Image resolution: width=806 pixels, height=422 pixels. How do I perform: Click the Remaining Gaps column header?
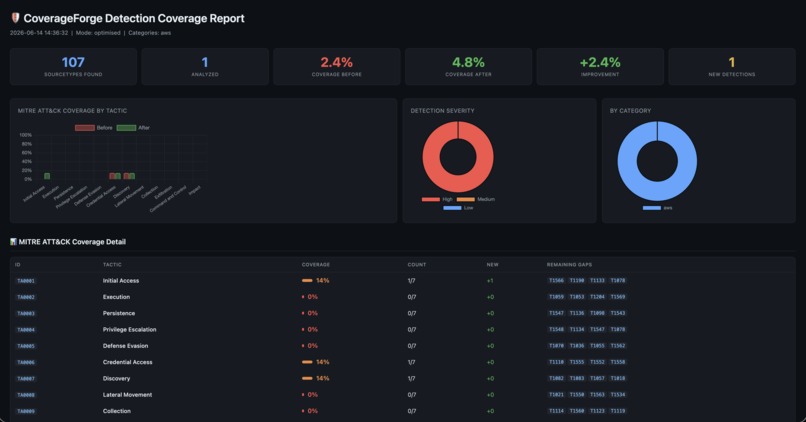[x=569, y=265]
